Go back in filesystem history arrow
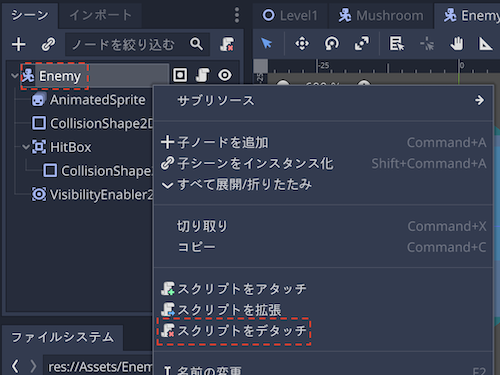The width and height of the screenshot is (500, 375). click(15, 366)
